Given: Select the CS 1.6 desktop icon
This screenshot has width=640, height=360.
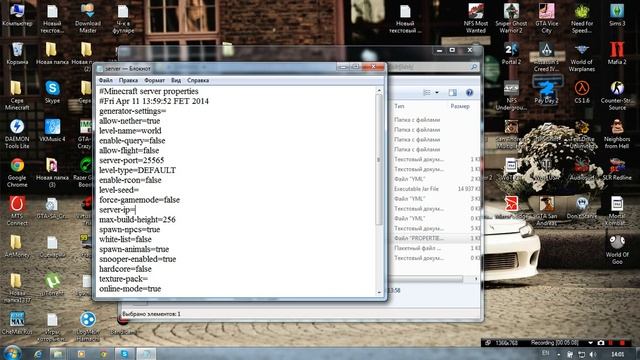Looking at the screenshot, I should click(x=582, y=92).
